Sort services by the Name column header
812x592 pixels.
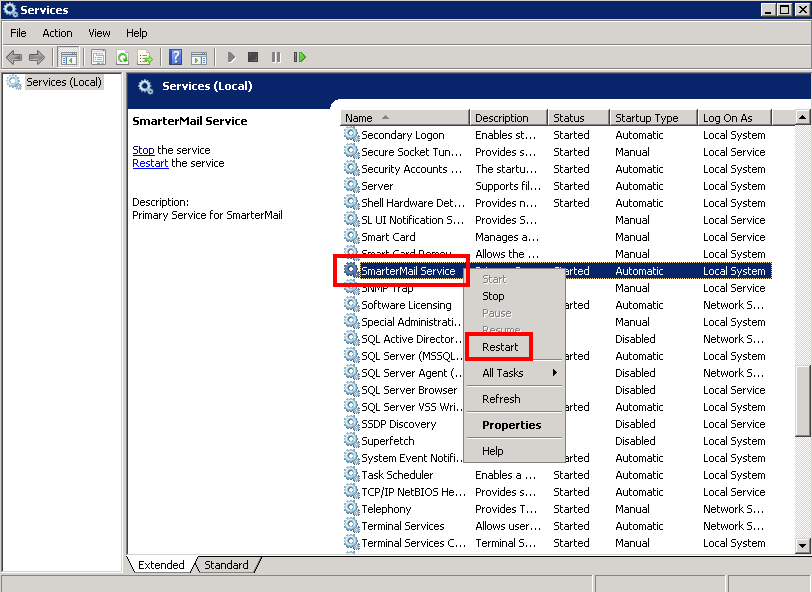[x=405, y=118]
